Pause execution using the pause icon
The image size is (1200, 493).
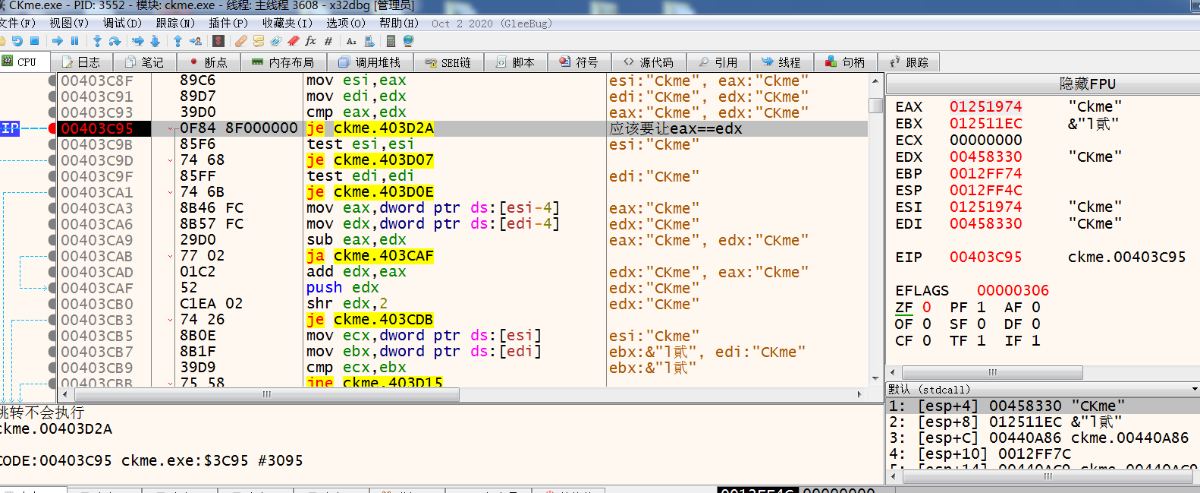(74, 41)
